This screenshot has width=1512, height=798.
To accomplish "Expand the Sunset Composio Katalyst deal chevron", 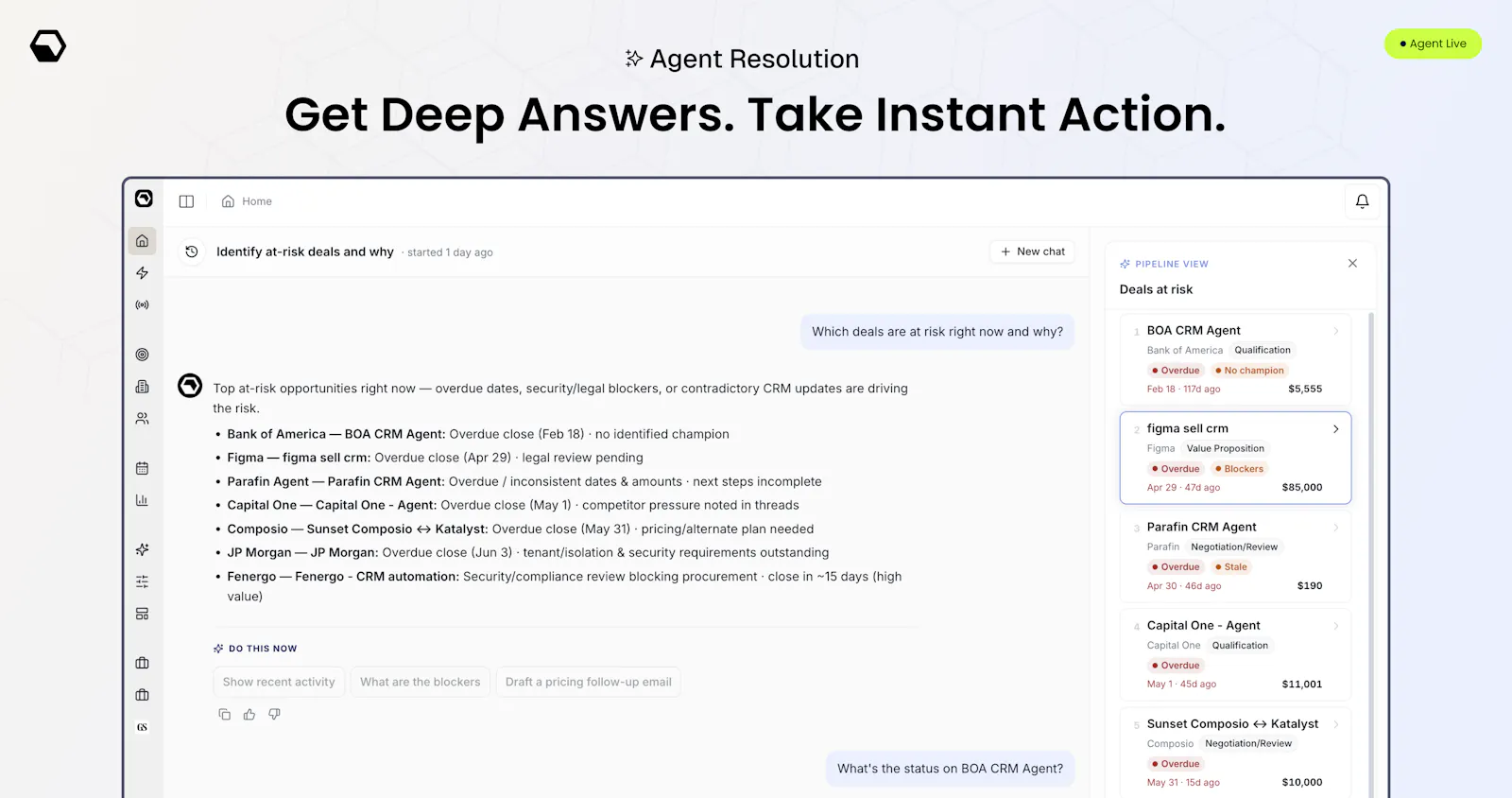I will click(1336, 724).
